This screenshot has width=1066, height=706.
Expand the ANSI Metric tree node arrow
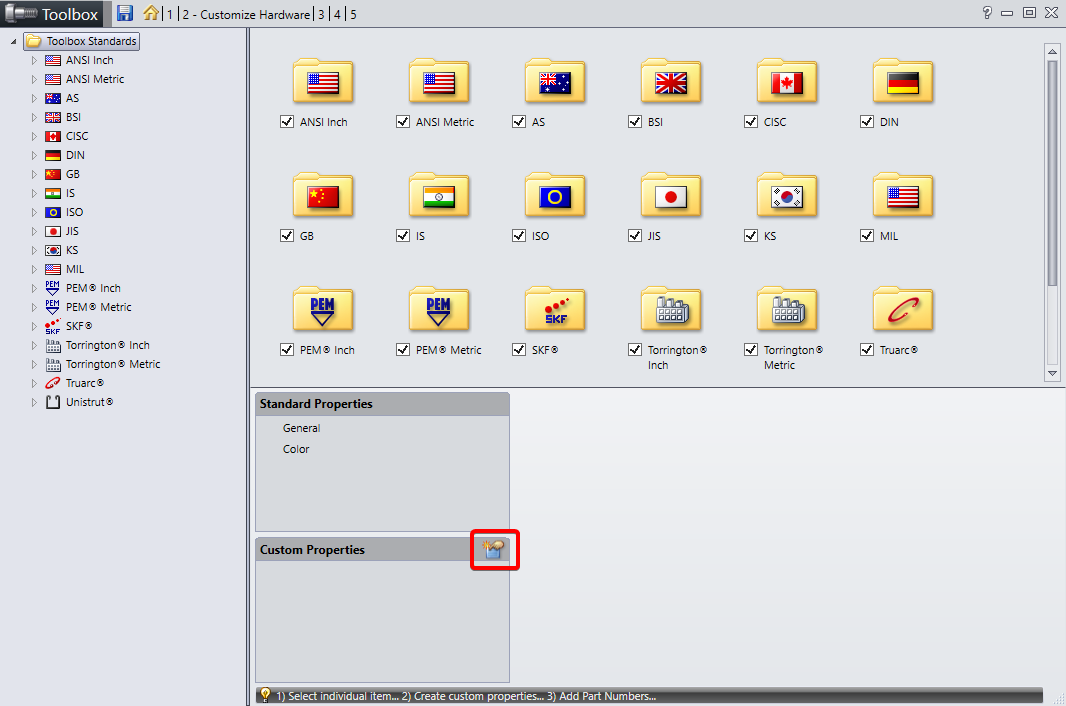[x=34, y=80]
